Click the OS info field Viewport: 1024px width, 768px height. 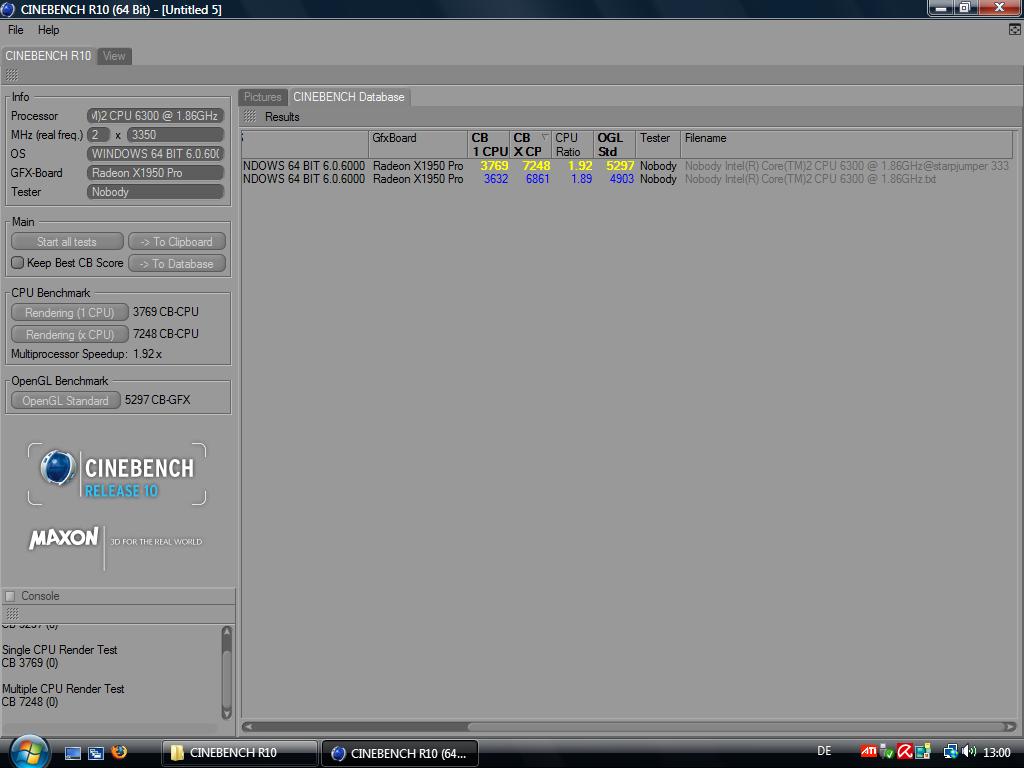click(x=155, y=153)
